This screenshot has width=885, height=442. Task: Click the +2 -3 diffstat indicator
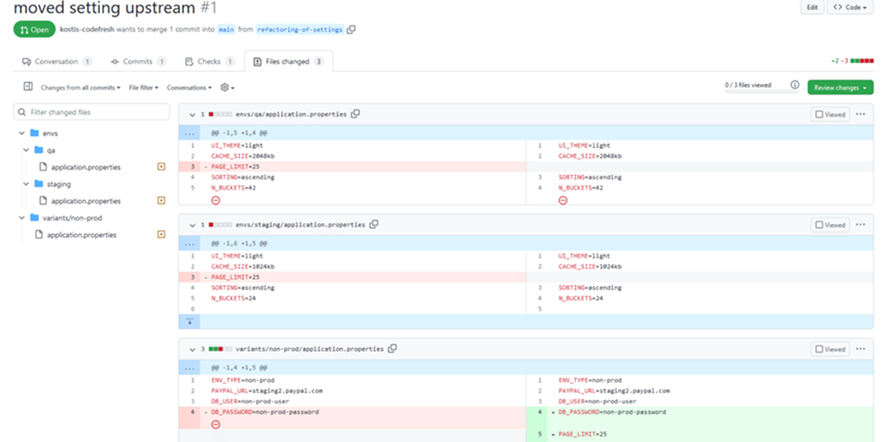pos(852,60)
